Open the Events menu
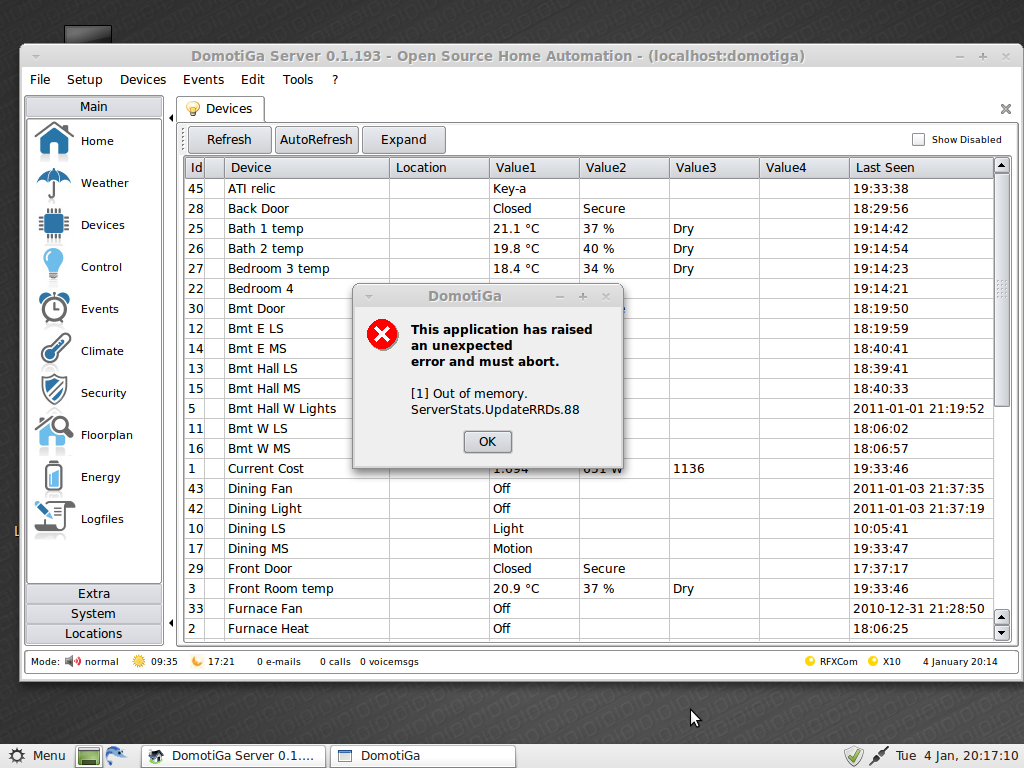 coord(203,80)
